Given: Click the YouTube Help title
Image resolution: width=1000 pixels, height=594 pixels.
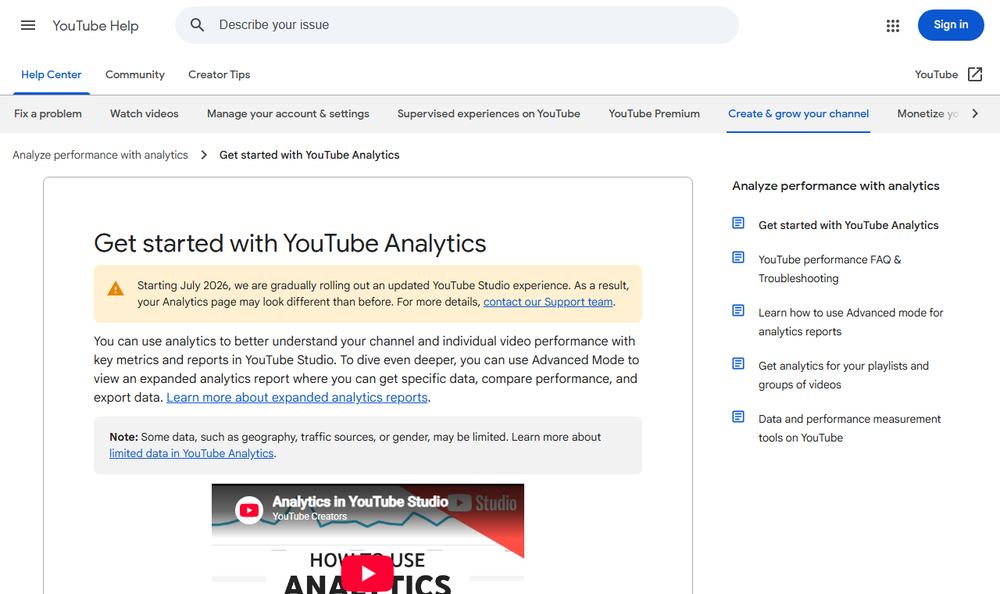Looking at the screenshot, I should pos(95,26).
